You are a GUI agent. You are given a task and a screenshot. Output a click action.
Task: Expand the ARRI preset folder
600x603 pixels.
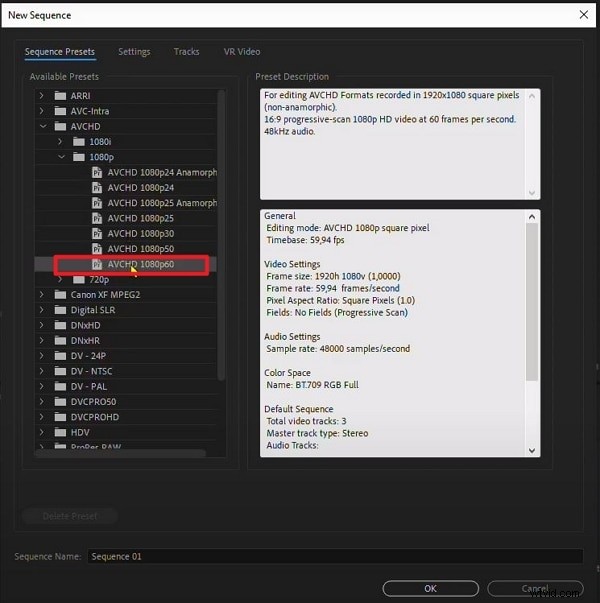[x=42, y=95]
